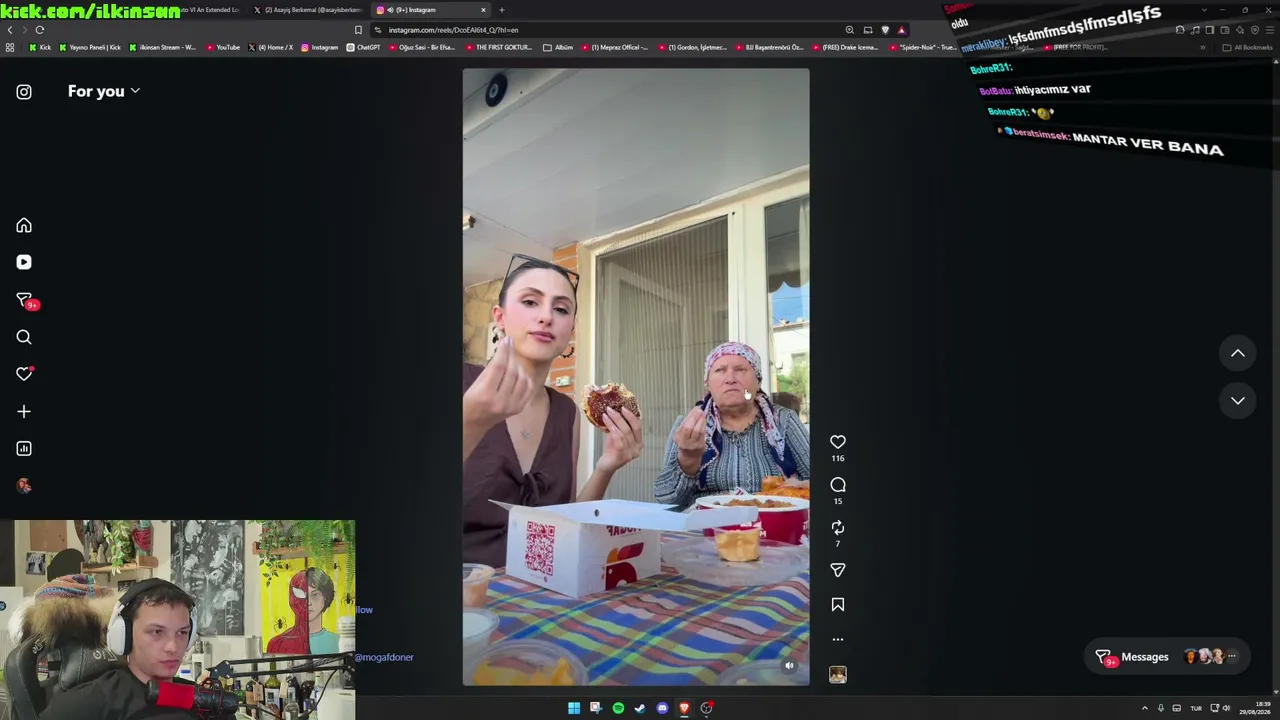Switch the TUR keyboard language
The image size is (1280, 720).
(x=1196, y=708)
